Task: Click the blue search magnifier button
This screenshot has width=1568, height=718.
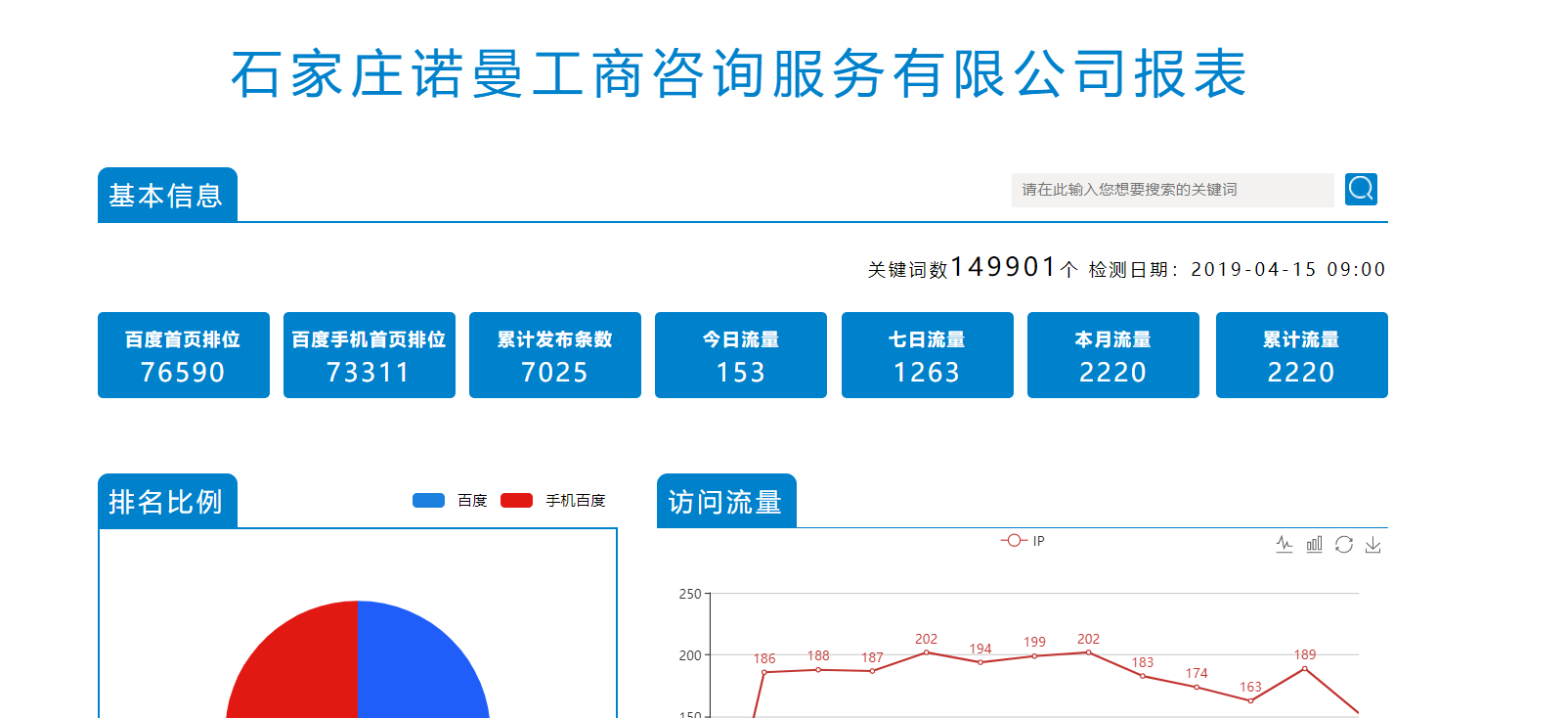Action: click(x=1361, y=189)
